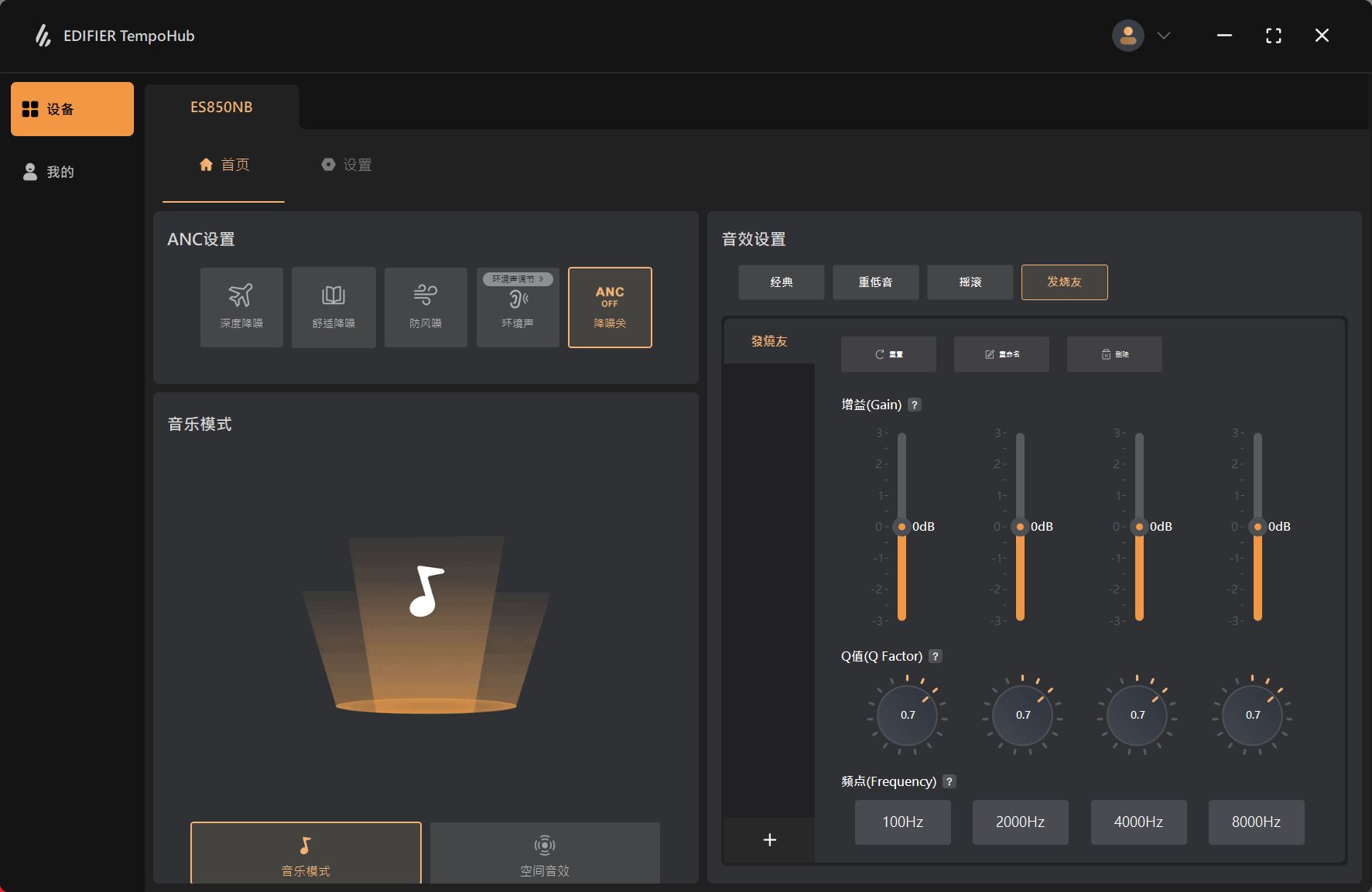Enable 防风噪 wind noise mode
The height and width of the screenshot is (892, 1372).
click(426, 307)
